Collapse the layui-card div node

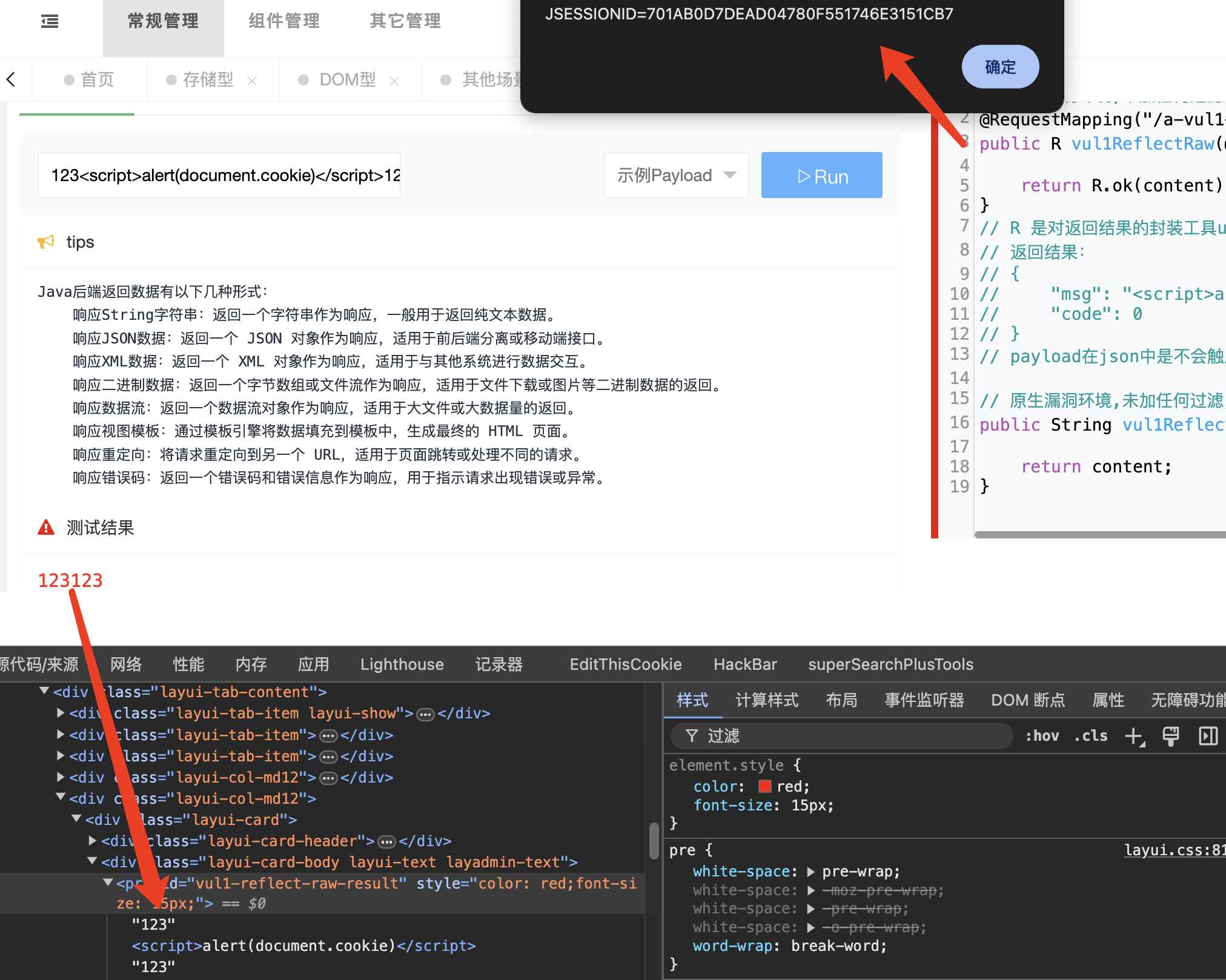pos(76,818)
